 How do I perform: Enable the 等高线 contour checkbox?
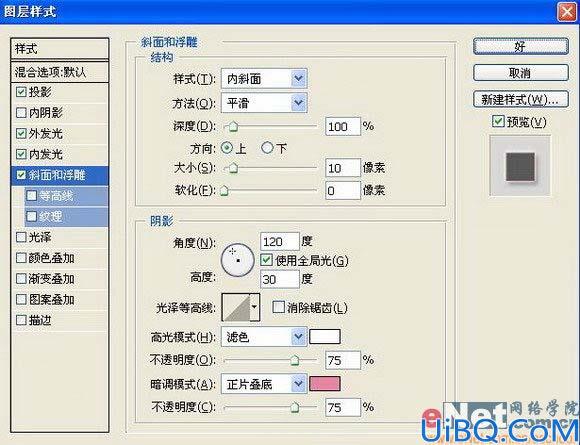32,195
